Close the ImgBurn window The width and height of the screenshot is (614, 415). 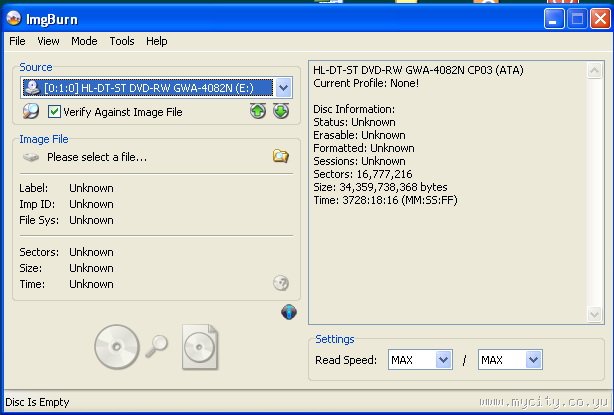pyautogui.click(x=601, y=19)
